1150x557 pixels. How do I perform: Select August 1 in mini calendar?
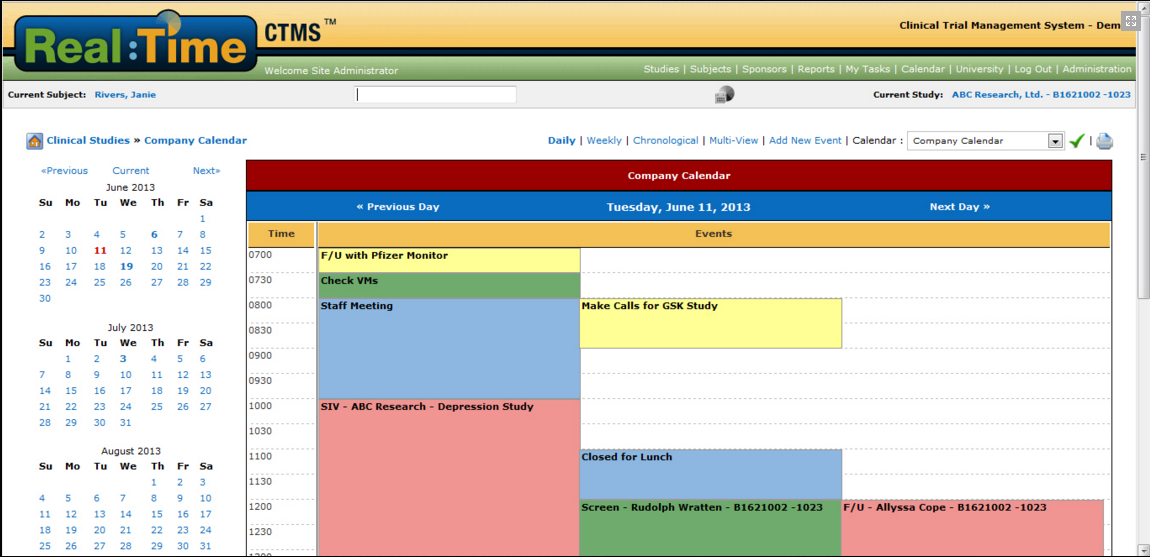pos(154,482)
